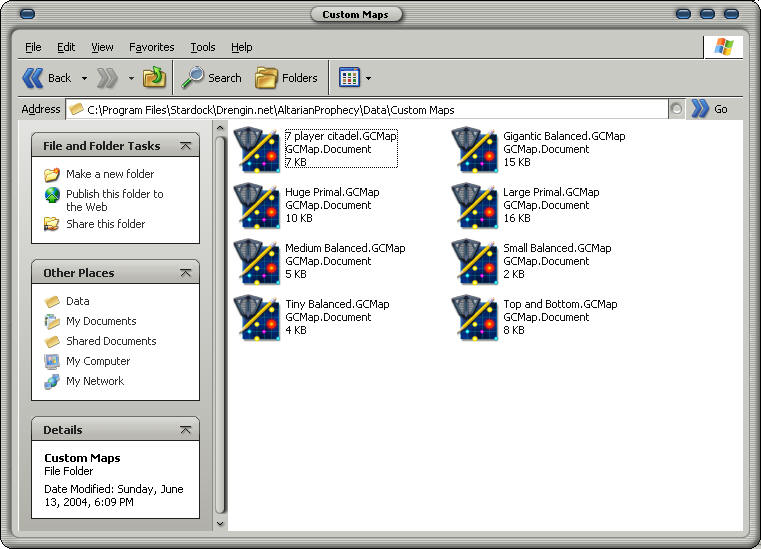Click the My Documents icon

pos(52,321)
